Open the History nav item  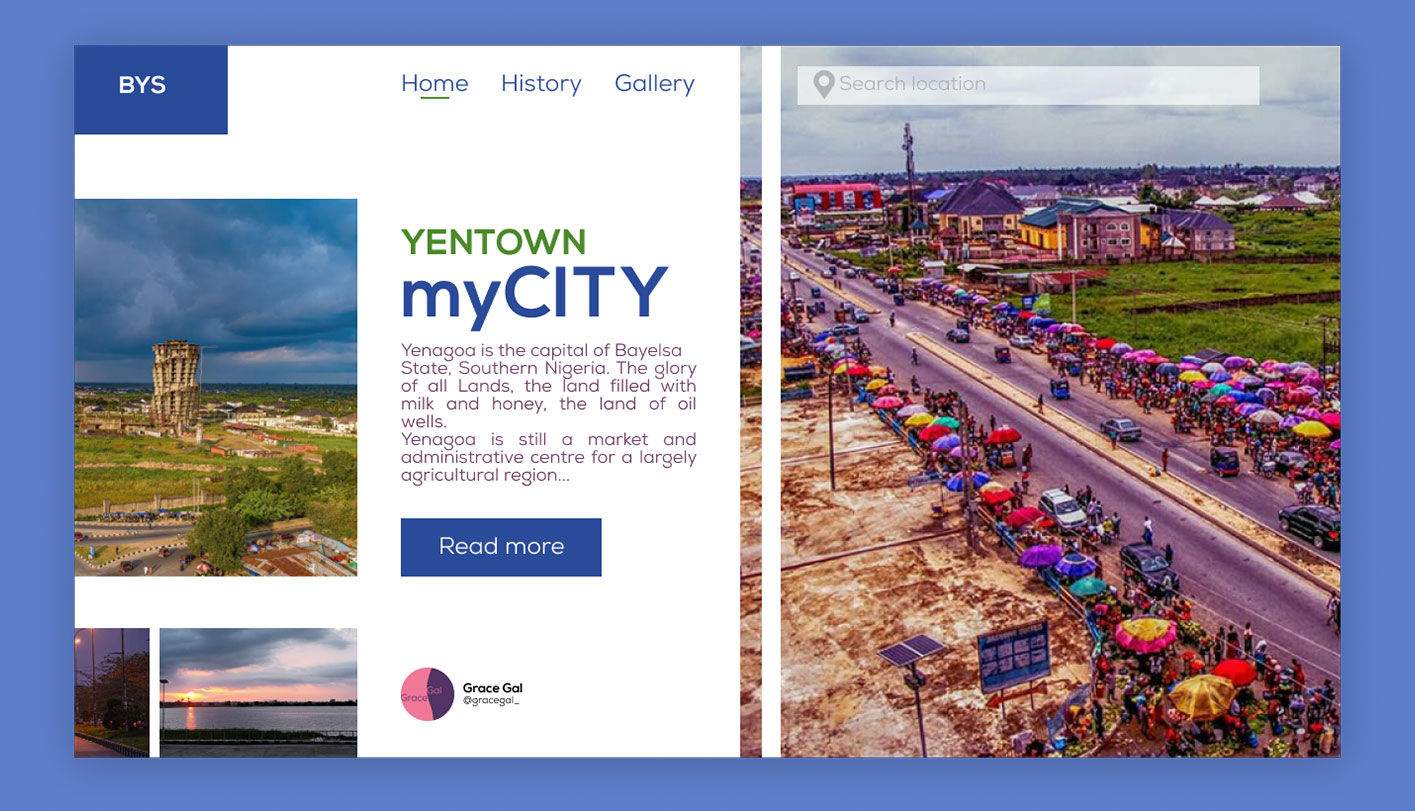coord(541,83)
